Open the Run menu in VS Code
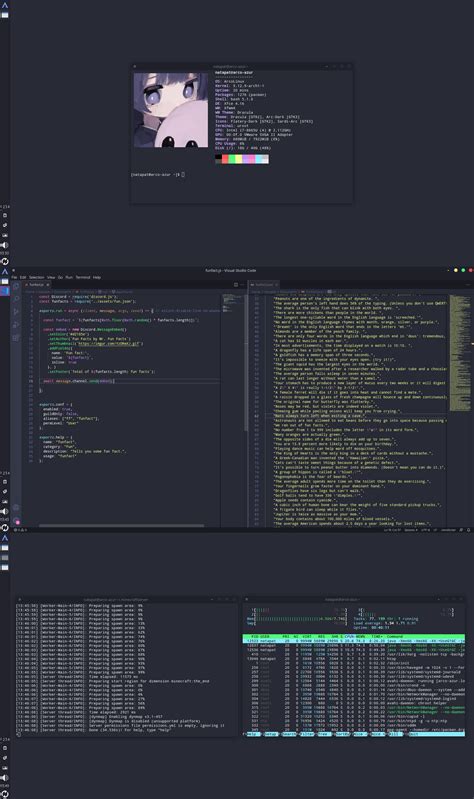Screen dimensions: 474x799 click(69, 278)
